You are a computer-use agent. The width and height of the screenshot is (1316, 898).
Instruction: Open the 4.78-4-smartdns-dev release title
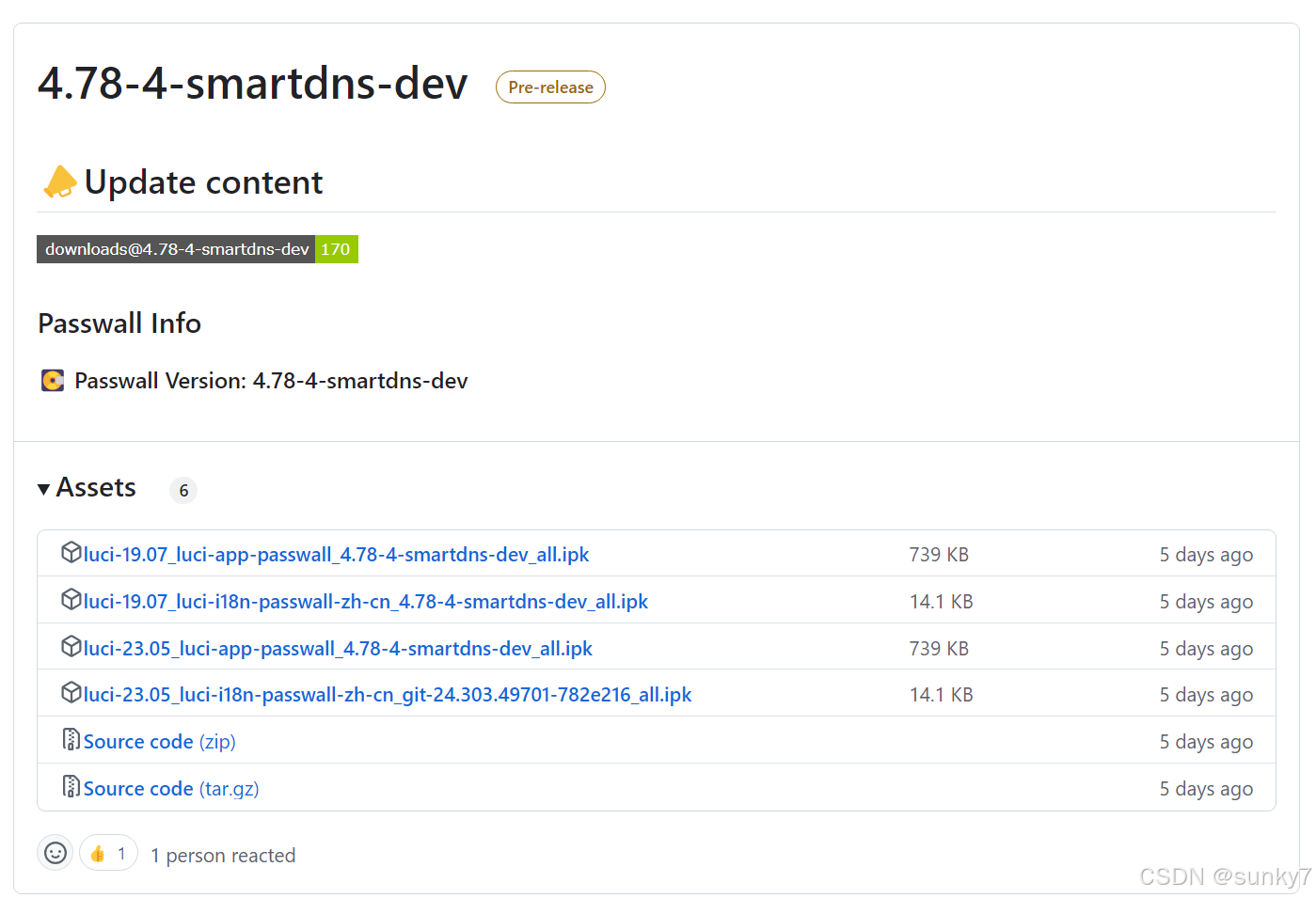(x=253, y=84)
